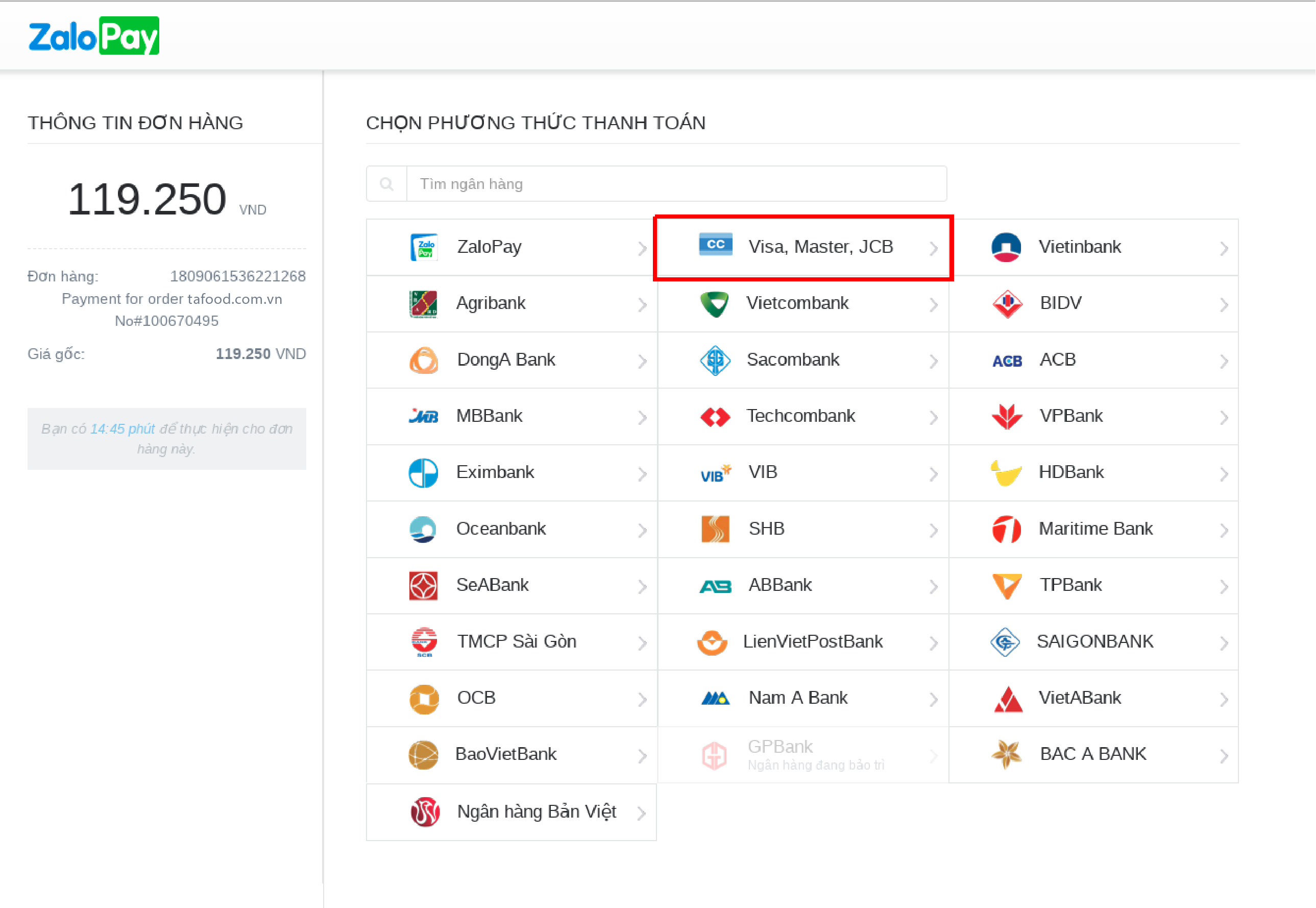Open the Agribank row chevron
This screenshot has width=1316, height=908.
coord(642,305)
